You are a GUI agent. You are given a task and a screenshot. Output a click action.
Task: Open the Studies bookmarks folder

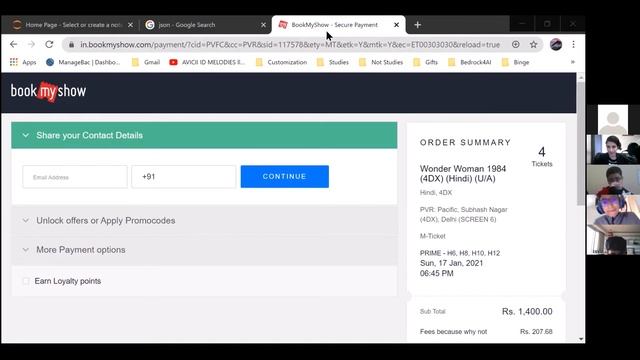coord(333,62)
